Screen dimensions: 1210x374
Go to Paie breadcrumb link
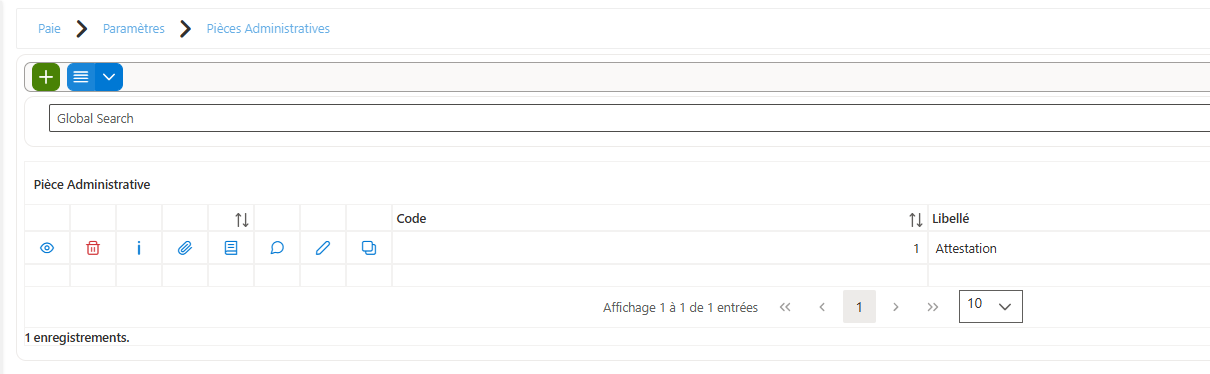(49, 29)
